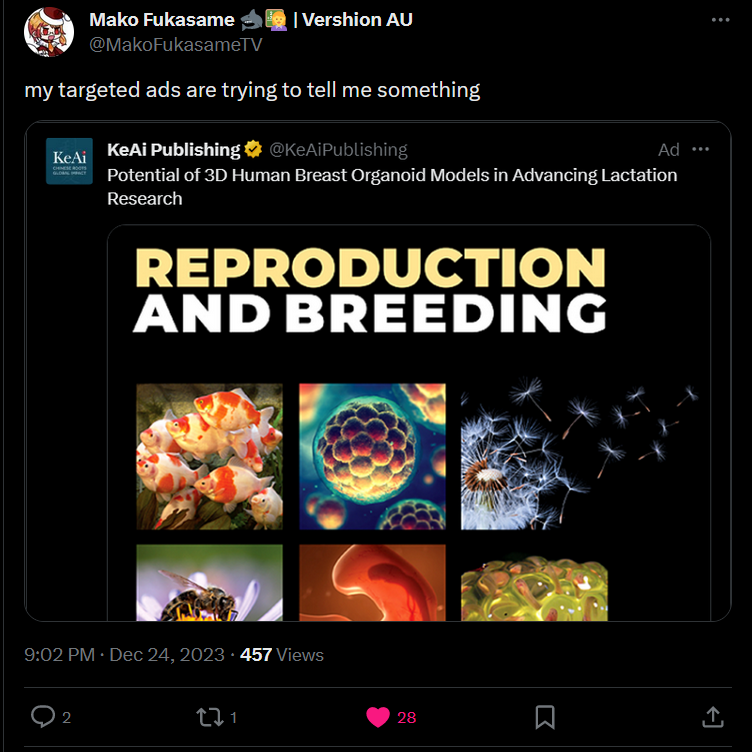The height and width of the screenshot is (752, 752).
Task: Open the ad's three-dot options menu
Action: click(x=700, y=150)
